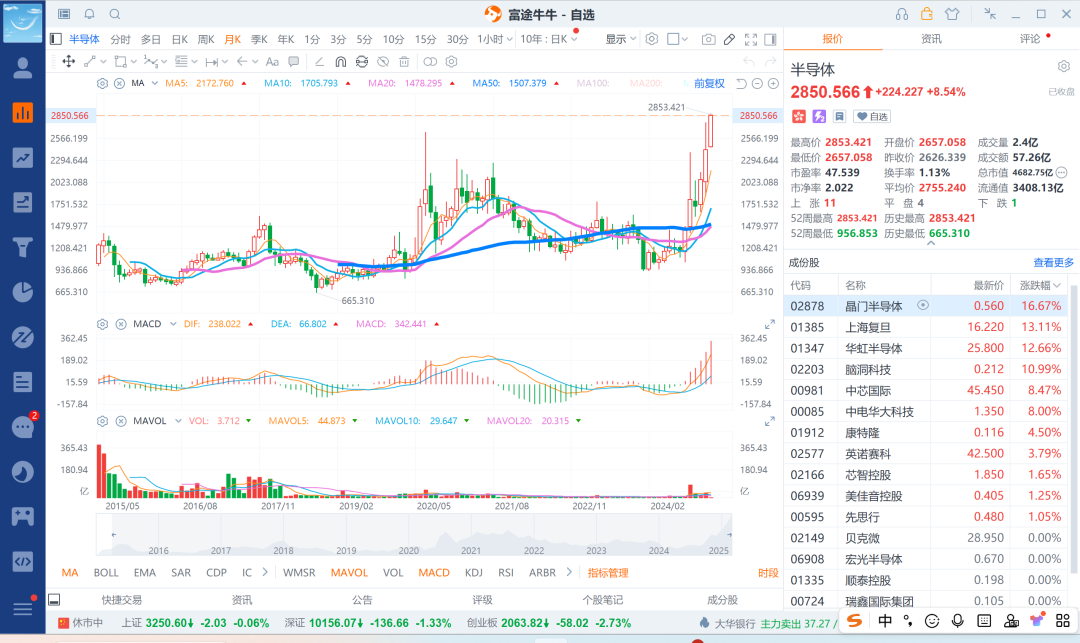Hide drawings with the crossed-eye icon
Screen dimensions: 1080x643
(383, 61)
